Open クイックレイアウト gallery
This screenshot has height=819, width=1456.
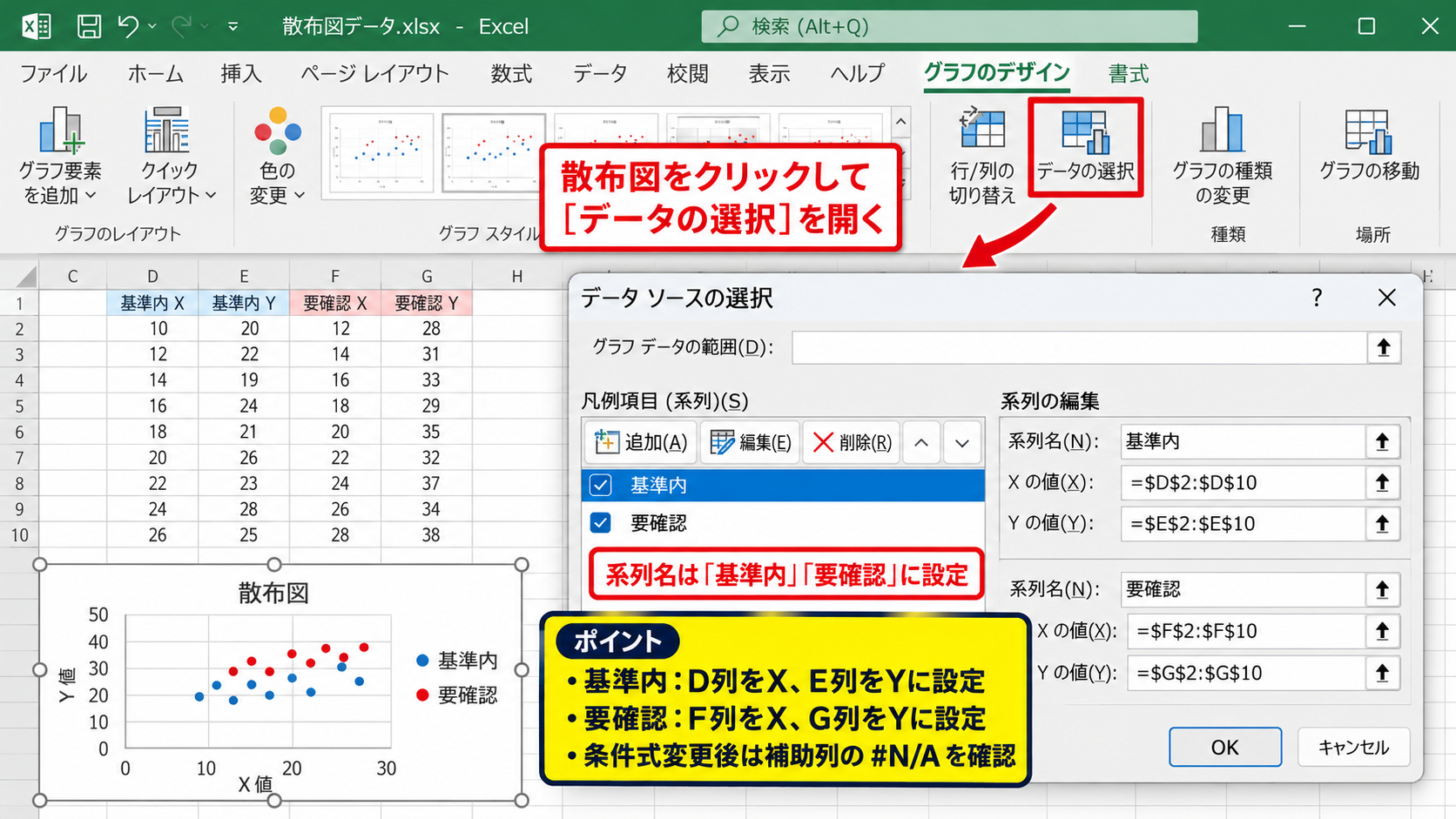tap(171, 157)
